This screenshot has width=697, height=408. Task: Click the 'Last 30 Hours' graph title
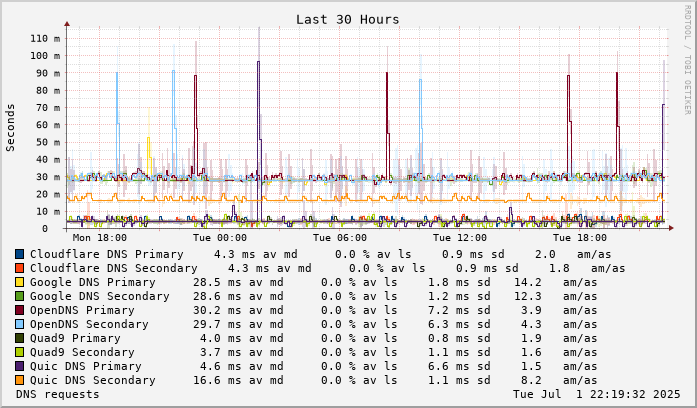348,20
